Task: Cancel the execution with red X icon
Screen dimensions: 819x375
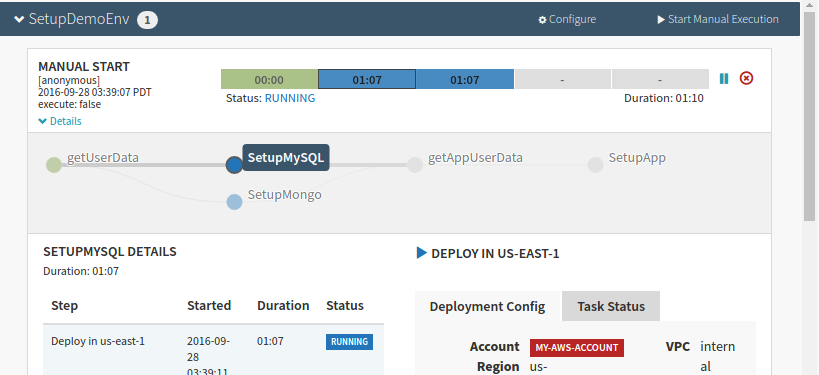Action: [746, 78]
